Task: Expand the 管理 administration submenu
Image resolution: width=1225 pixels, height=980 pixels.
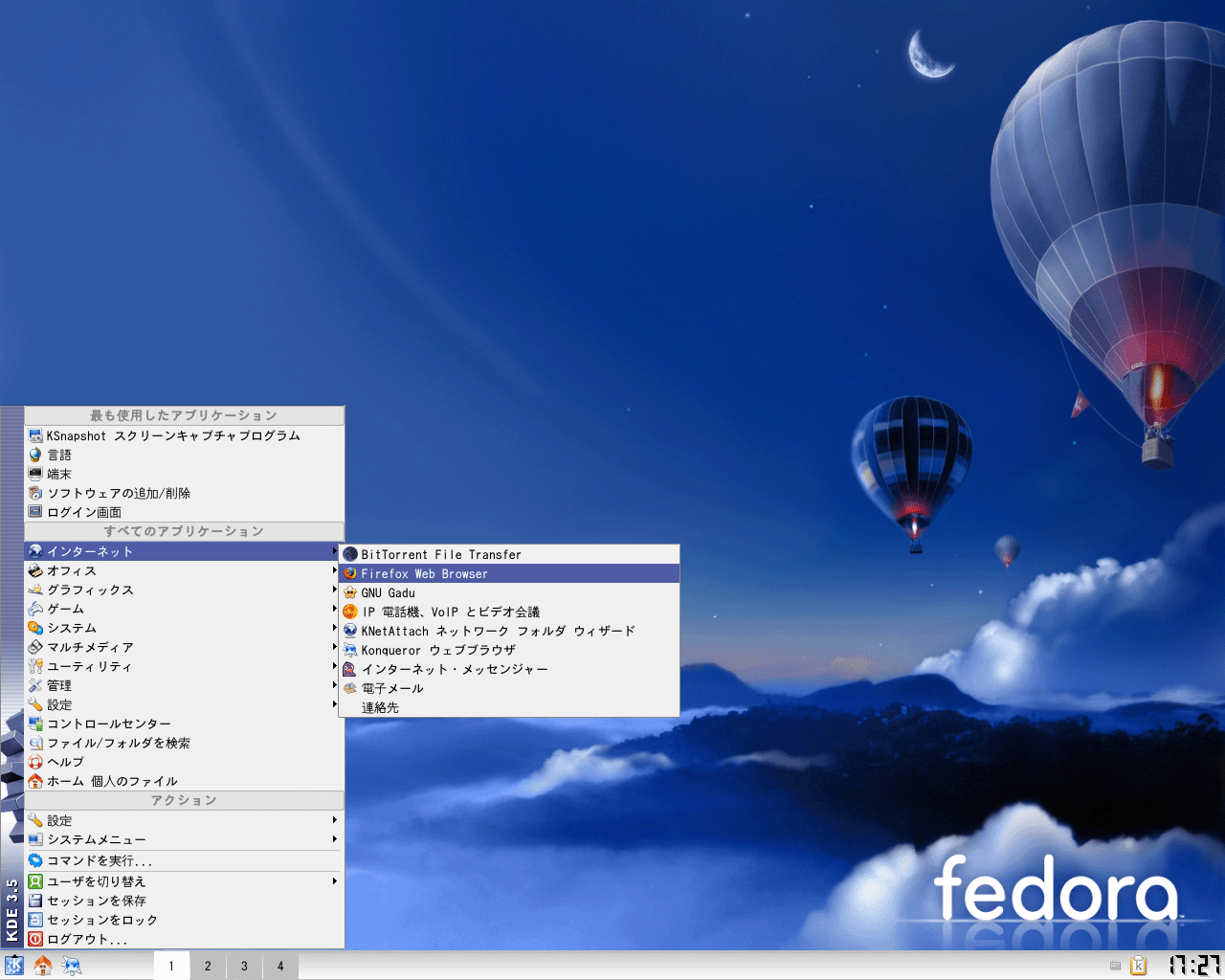Action: click(184, 685)
